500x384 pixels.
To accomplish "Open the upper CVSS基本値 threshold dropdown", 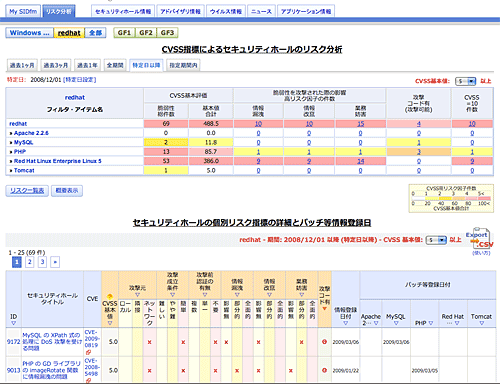I will click(466, 81).
